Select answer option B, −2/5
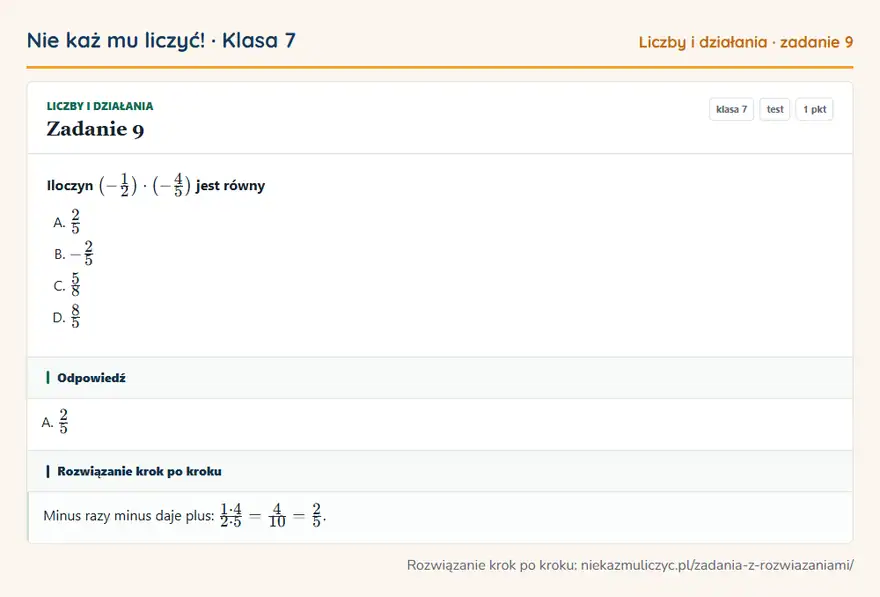 coord(74,254)
